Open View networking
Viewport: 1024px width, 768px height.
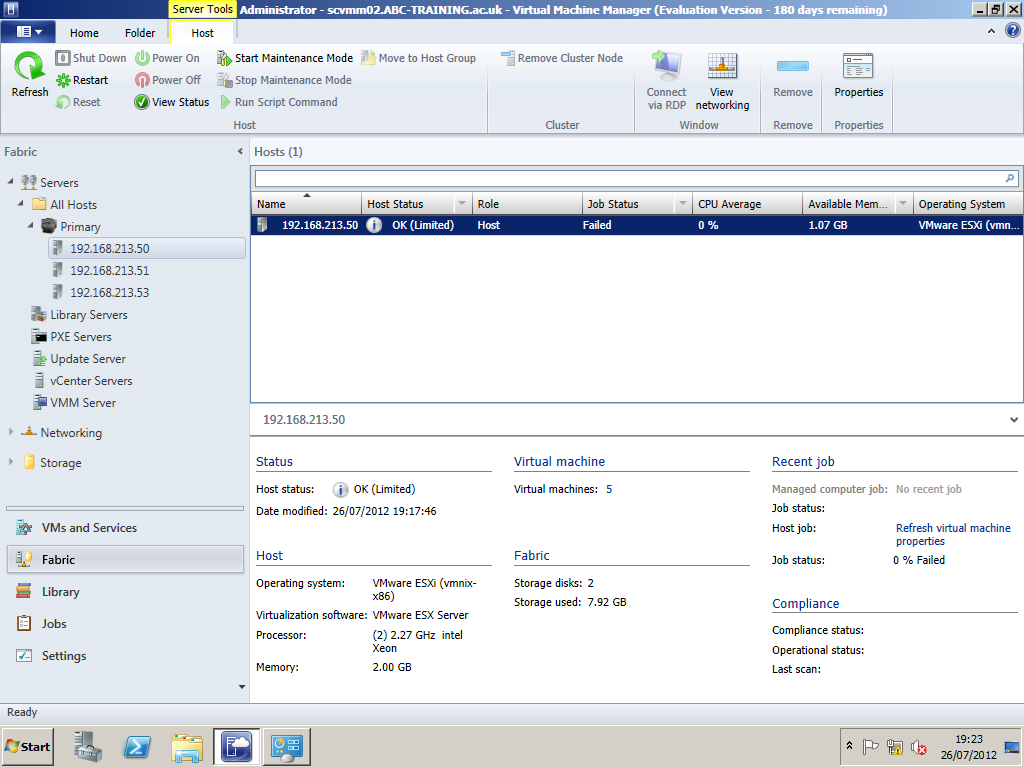(722, 81)
